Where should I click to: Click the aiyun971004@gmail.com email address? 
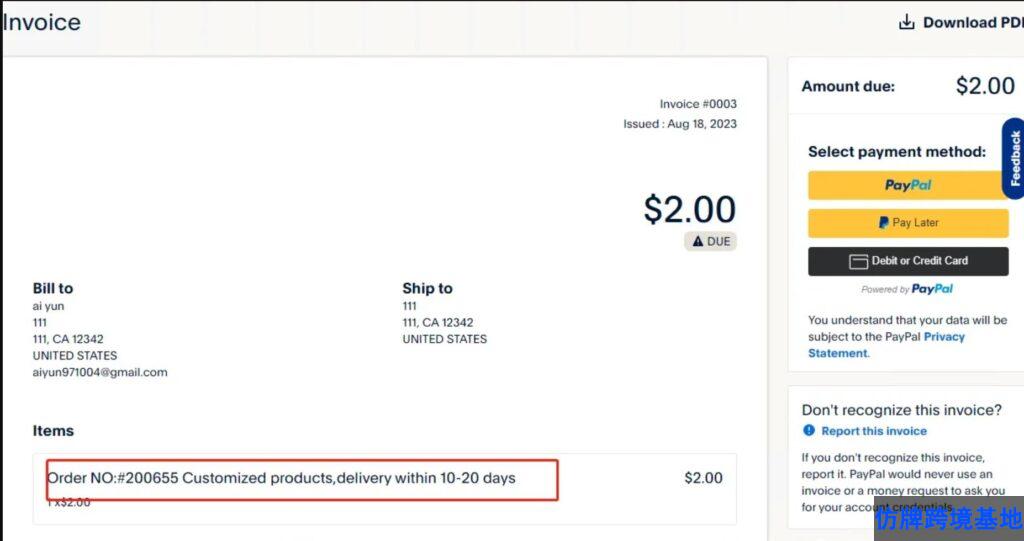pos(100,372)
